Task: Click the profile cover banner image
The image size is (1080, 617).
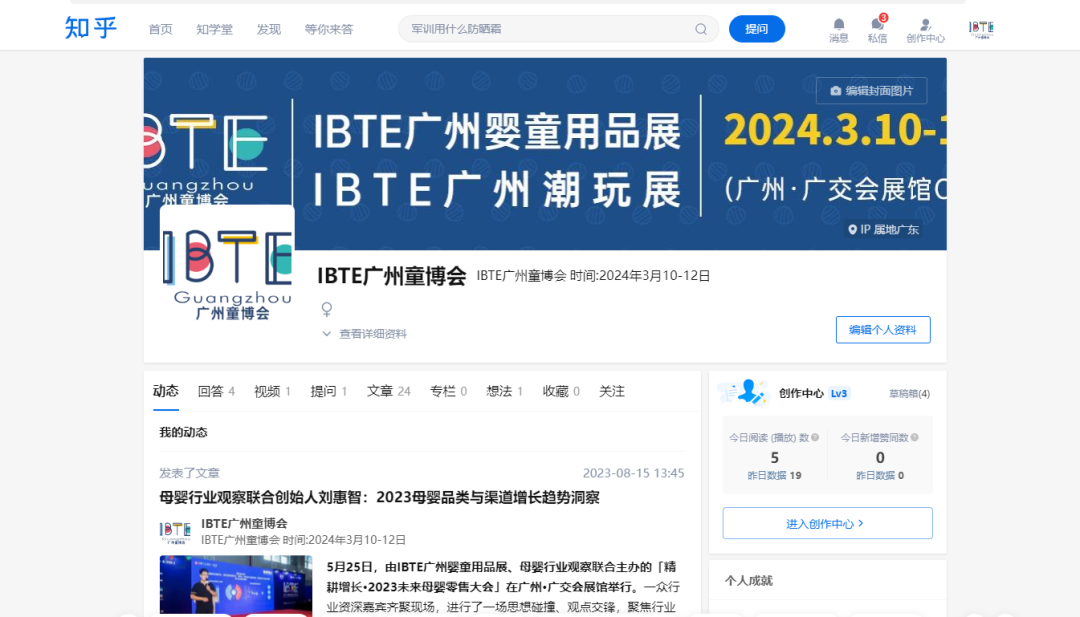Action: point(545,154)
